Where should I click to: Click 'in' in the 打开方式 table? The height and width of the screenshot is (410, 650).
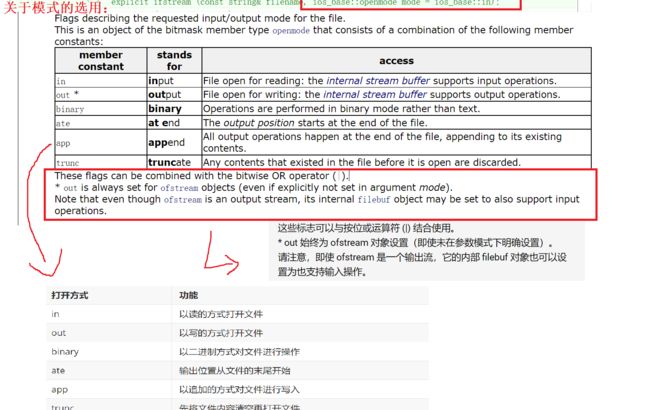coord(56,314)
